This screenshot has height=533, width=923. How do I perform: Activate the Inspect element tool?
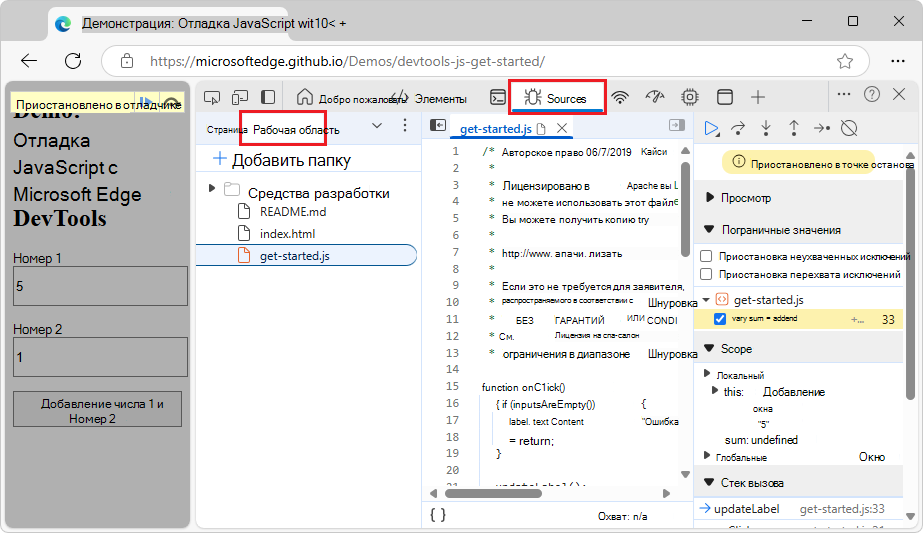(212, 97)
